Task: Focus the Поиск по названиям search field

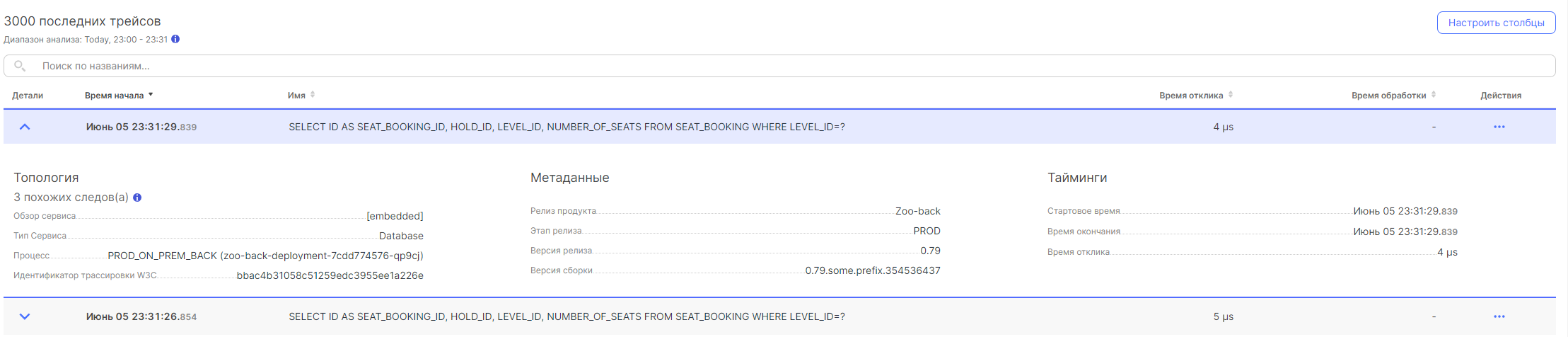Action: [778, 66]
